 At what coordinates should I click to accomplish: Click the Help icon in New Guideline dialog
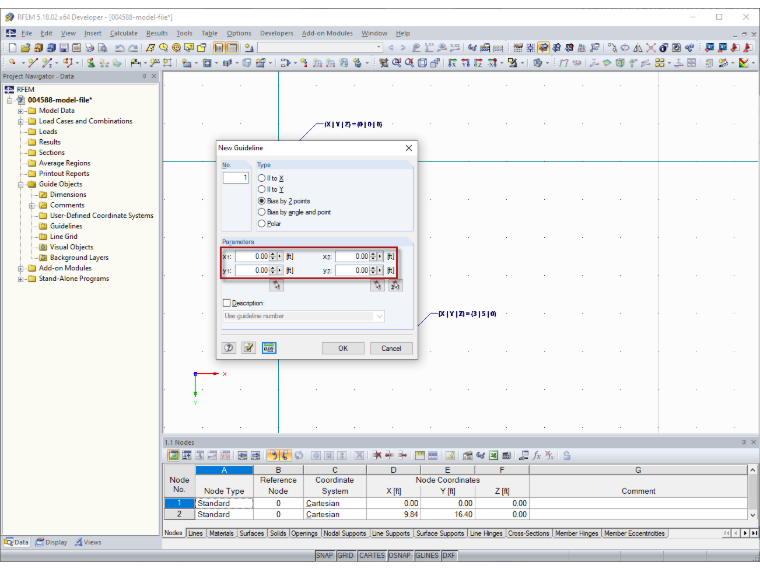pos(229,348)
